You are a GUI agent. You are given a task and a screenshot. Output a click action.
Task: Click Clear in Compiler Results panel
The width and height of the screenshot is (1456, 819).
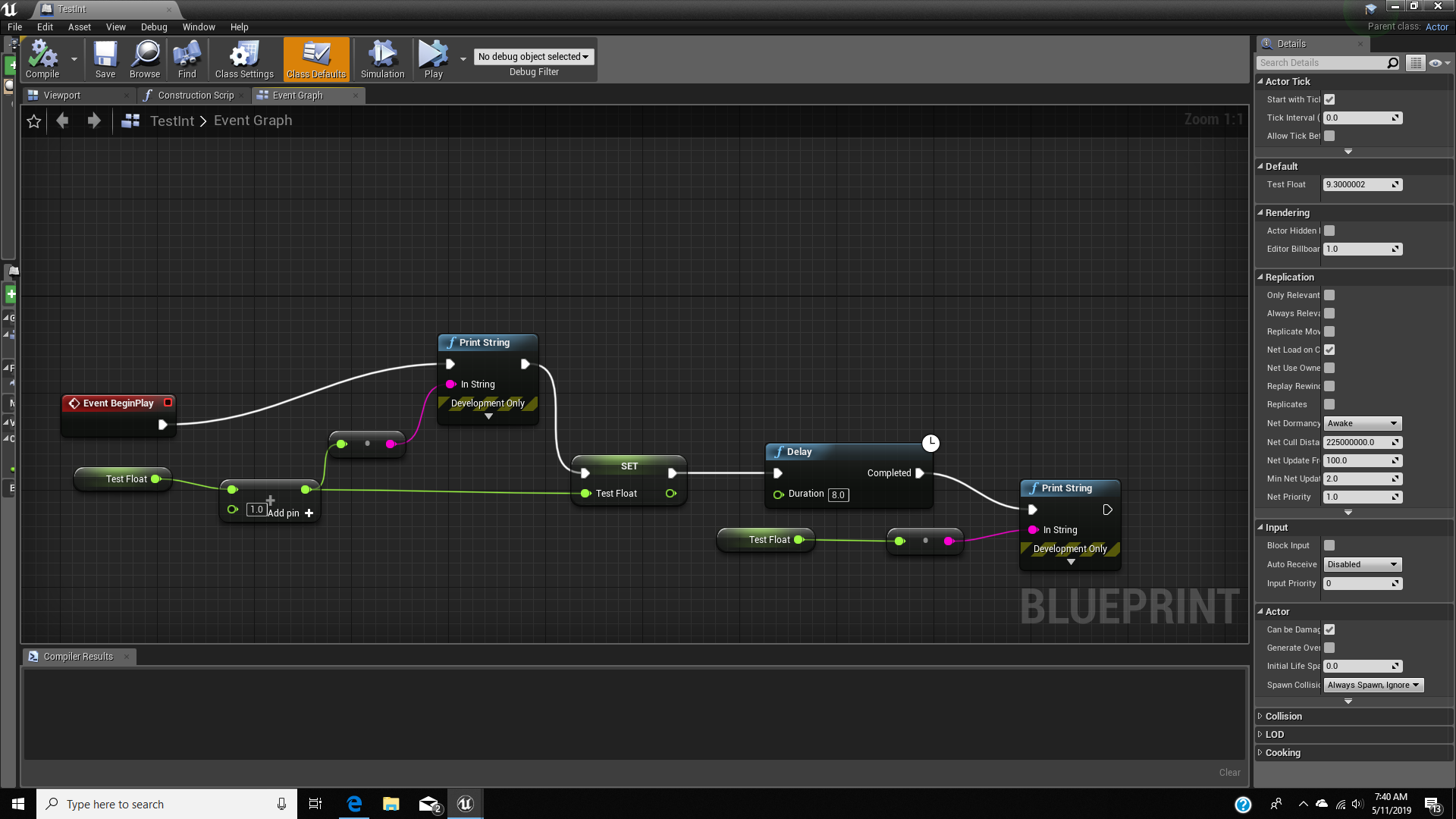coord(1229,772)
